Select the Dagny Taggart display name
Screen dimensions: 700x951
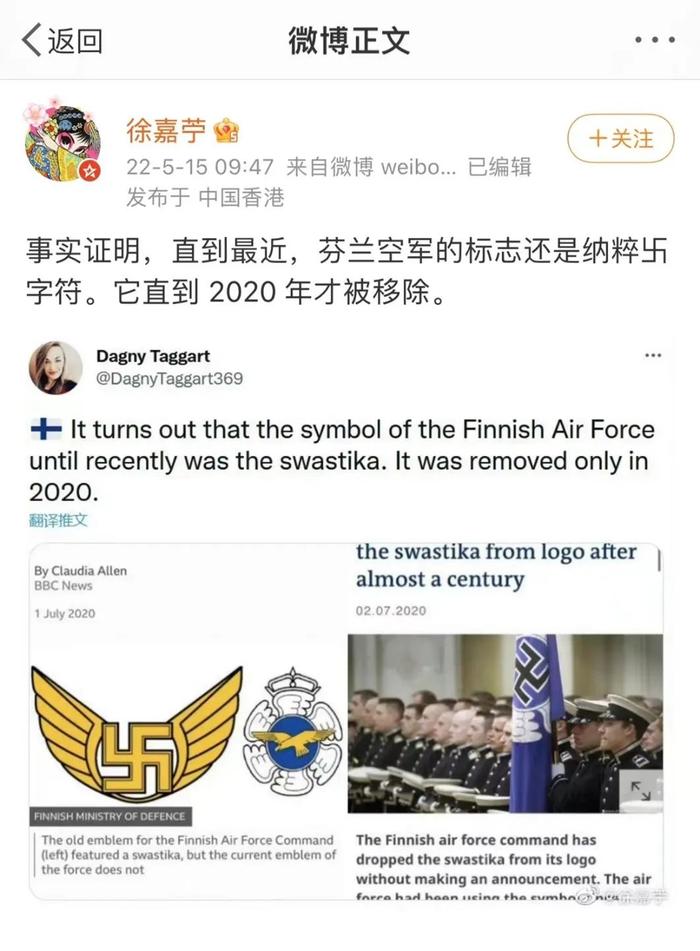(x=153, y=356)
